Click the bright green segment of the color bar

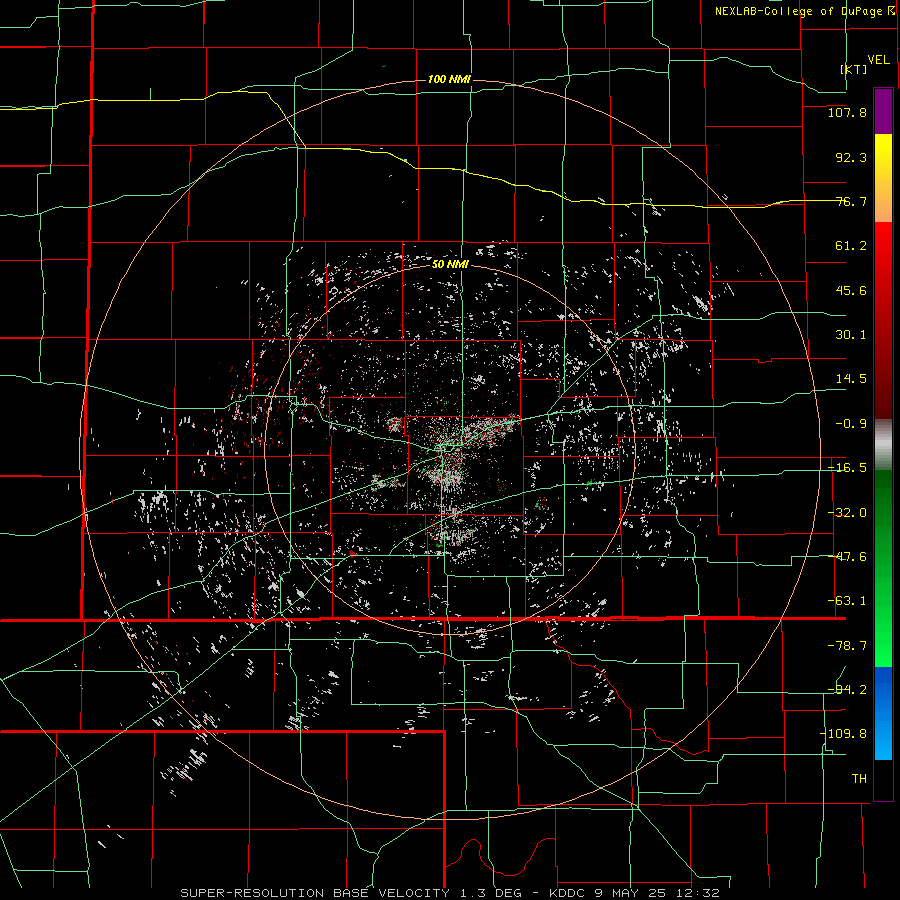coord(883,568)
